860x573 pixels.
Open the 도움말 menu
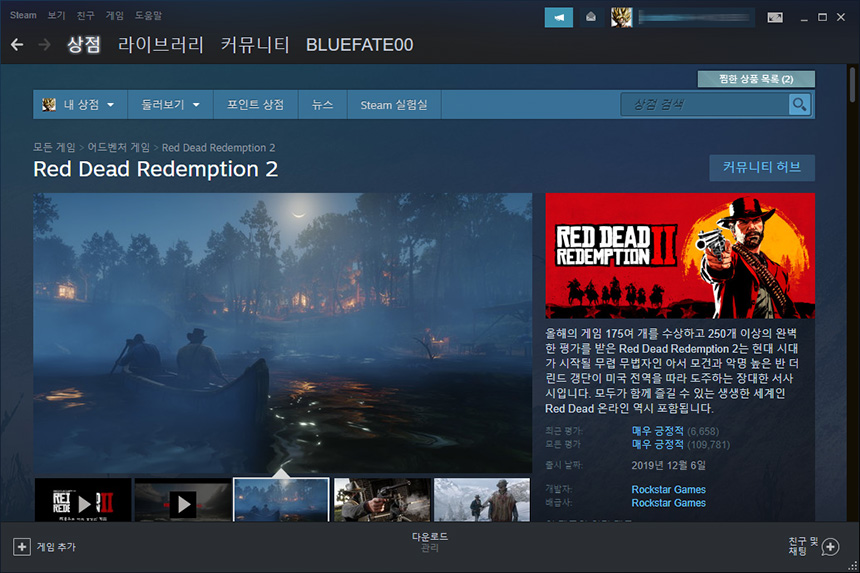148,15
